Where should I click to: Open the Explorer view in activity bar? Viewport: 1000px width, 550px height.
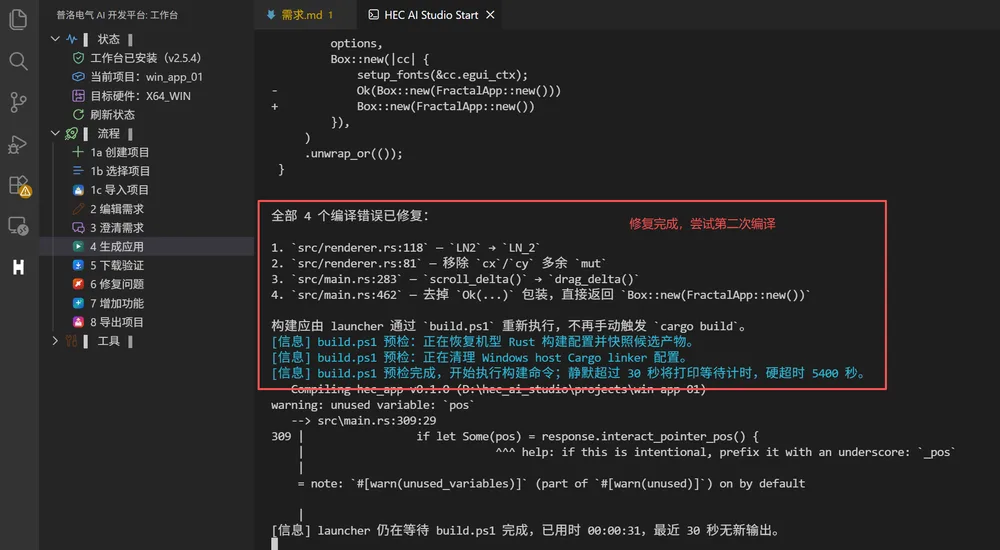(x=18, y=20)
